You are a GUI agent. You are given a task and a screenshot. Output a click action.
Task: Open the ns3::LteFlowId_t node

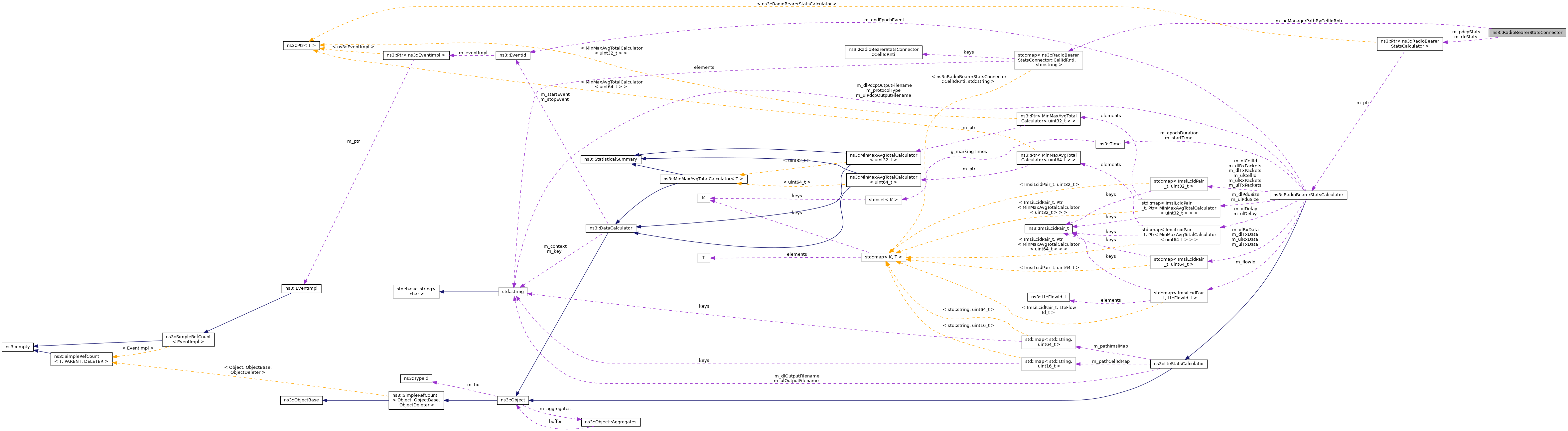click(1048, 297)
